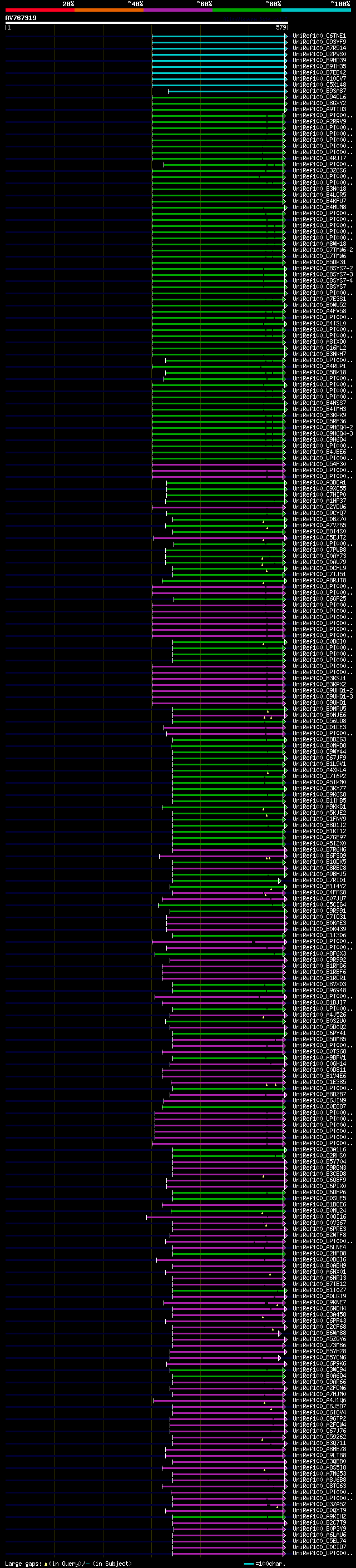This screenshot has width=356, height=1568.
Task: Select hit UniRef100_C0CID7
Action: point(319,1547)
